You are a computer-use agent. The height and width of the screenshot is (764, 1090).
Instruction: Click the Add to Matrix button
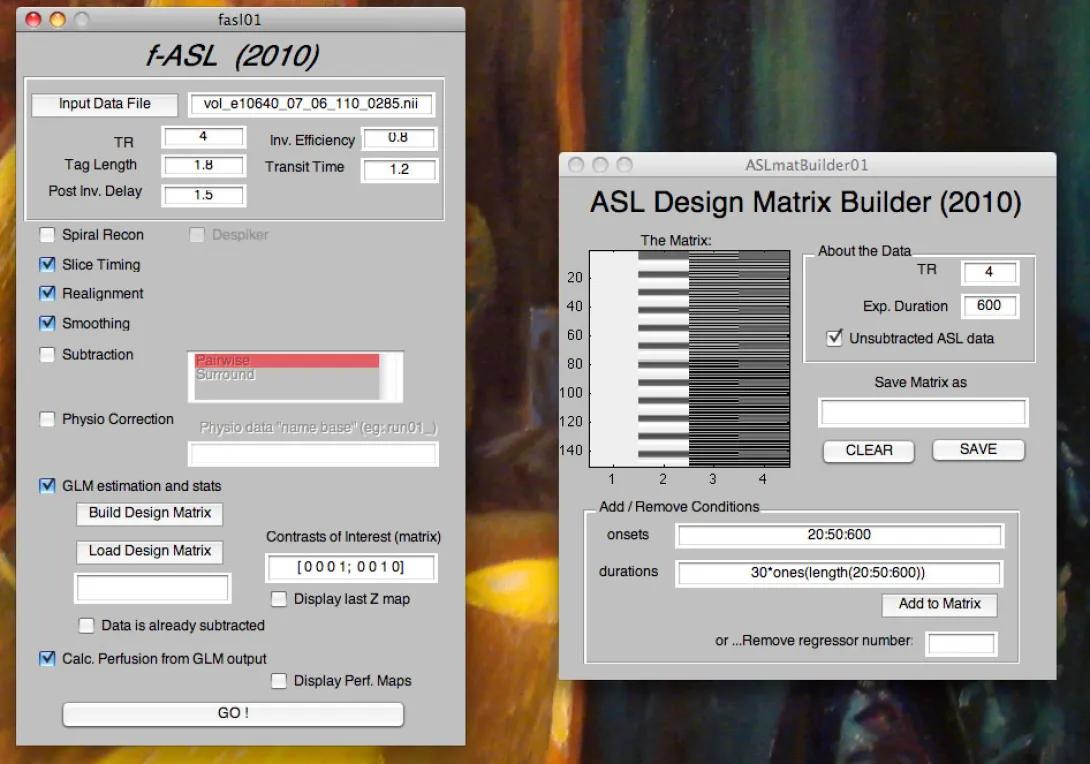point(939,604)
